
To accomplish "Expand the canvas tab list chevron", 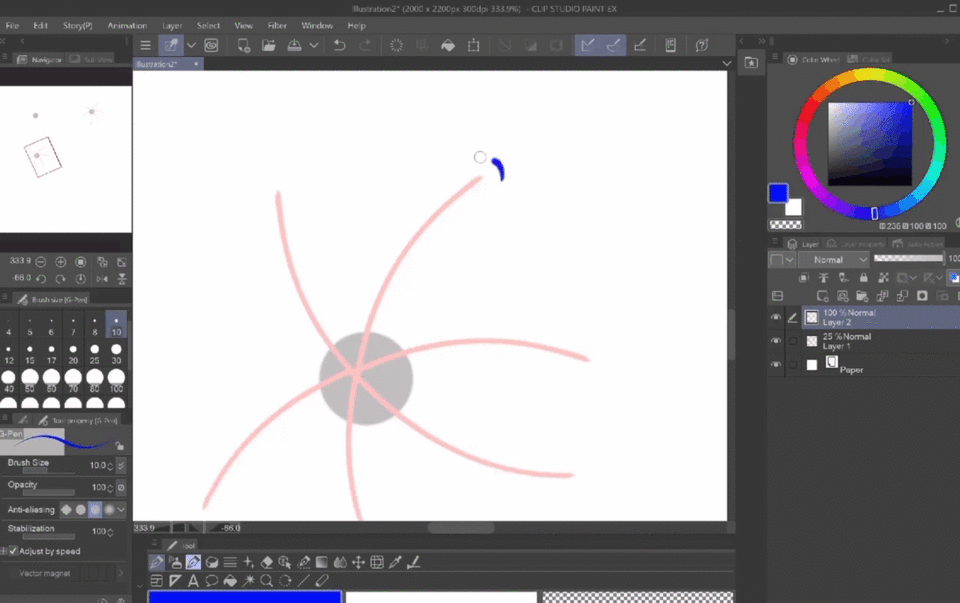I will (727, 63).
